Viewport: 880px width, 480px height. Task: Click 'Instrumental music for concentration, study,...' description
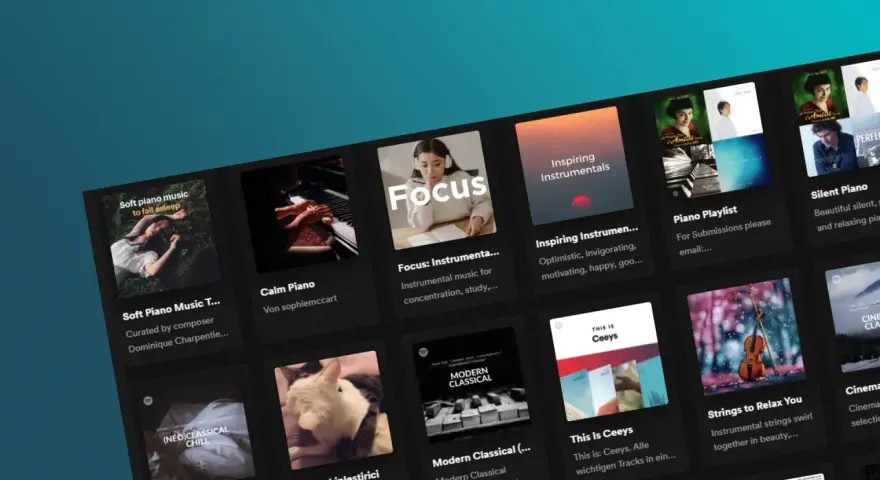pos(450,286)
